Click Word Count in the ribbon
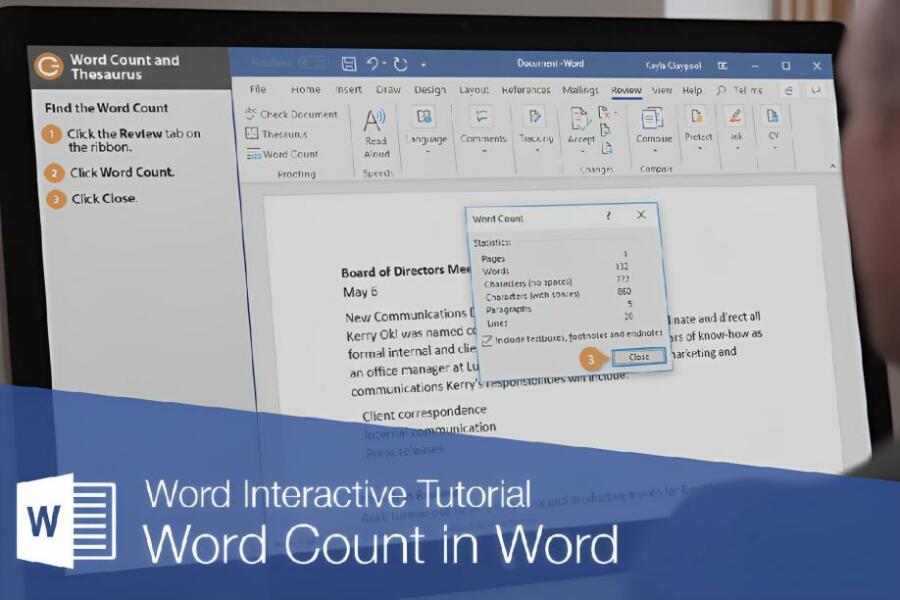This screenshot has width=900, height=600. click(x=282, y=154)
